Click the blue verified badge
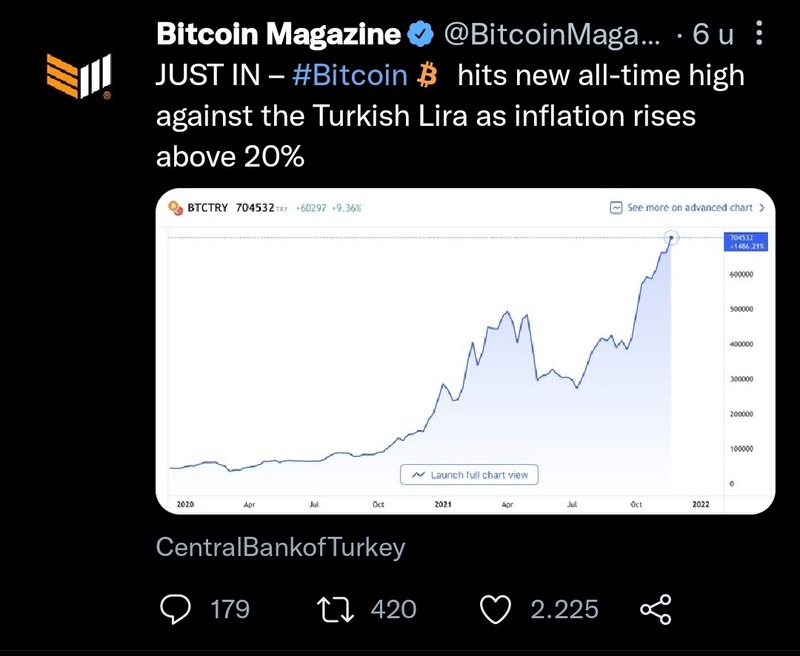Viewport: 800px width, 656px height. [x=420, y=35]
